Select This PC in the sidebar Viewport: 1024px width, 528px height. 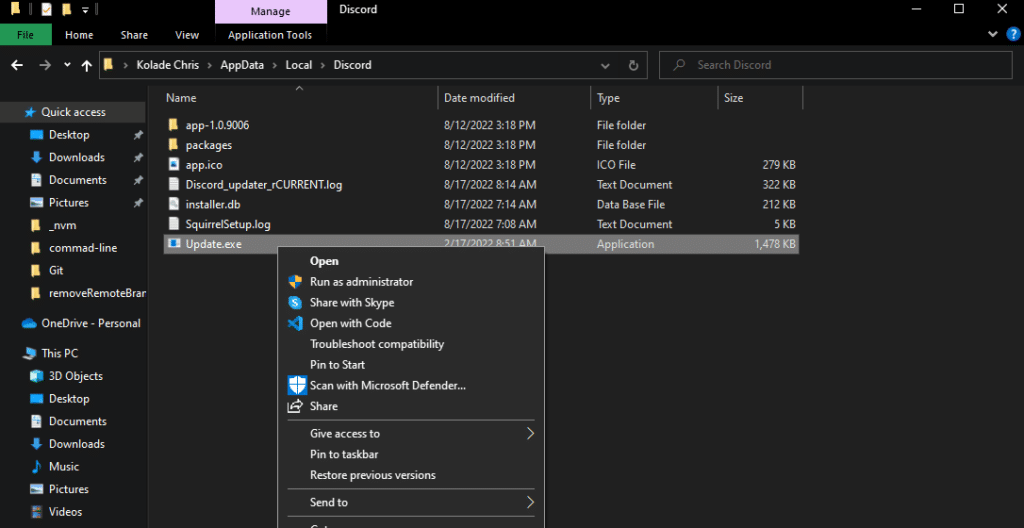click(x=59, y=354)
